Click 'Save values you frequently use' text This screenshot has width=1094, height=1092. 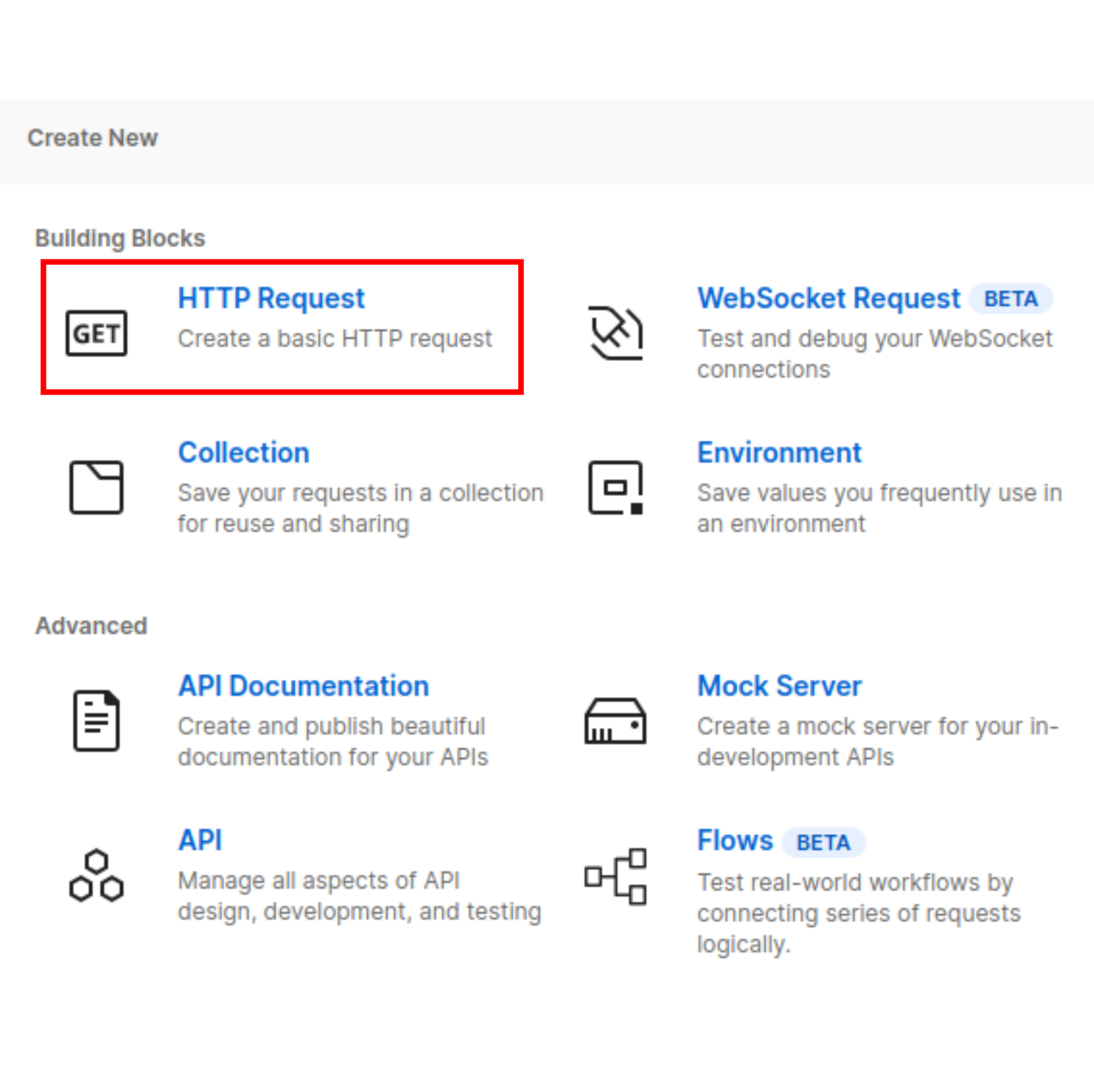[x=879, y=508]
